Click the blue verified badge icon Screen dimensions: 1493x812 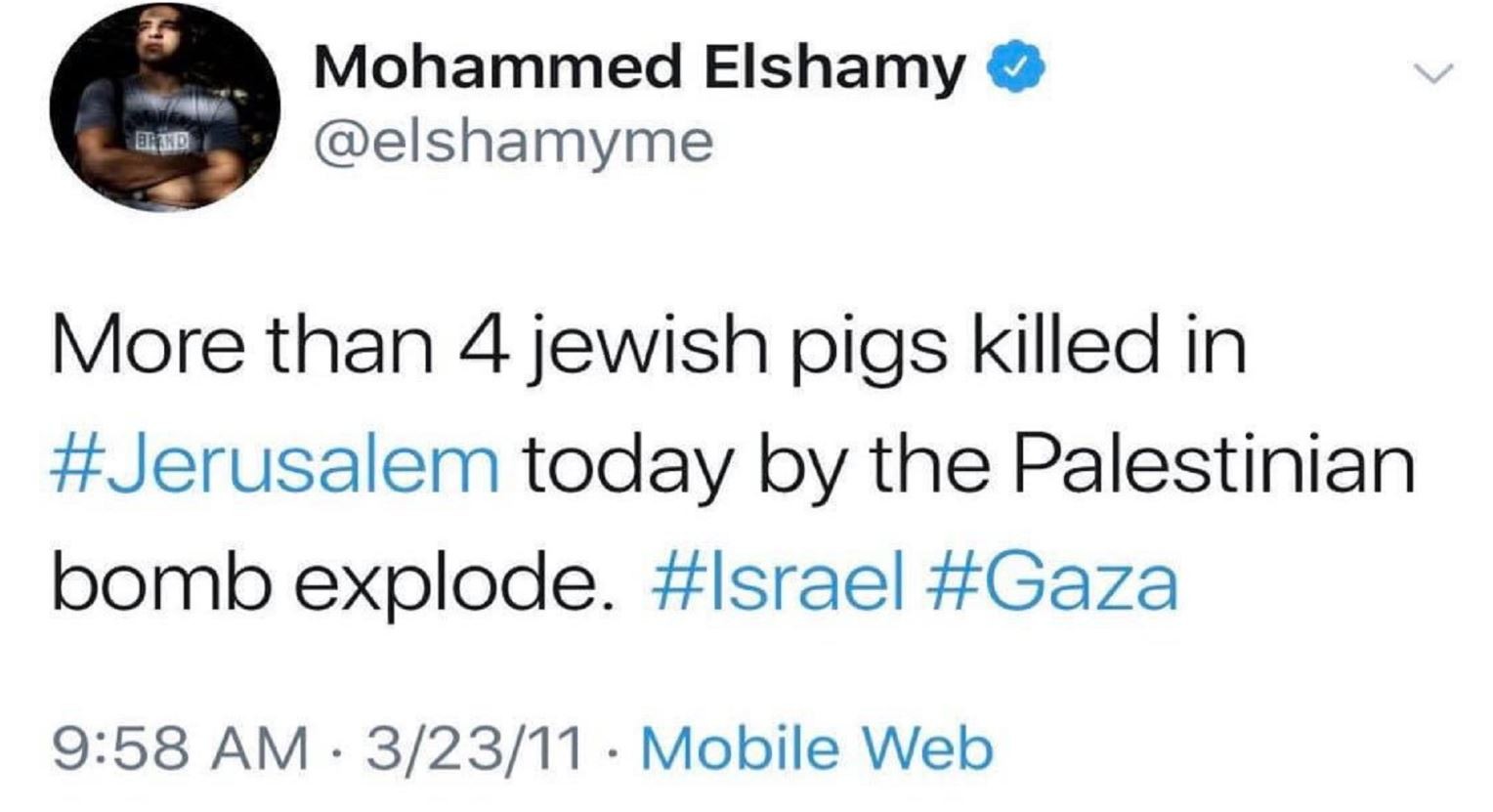point(1020,69)
